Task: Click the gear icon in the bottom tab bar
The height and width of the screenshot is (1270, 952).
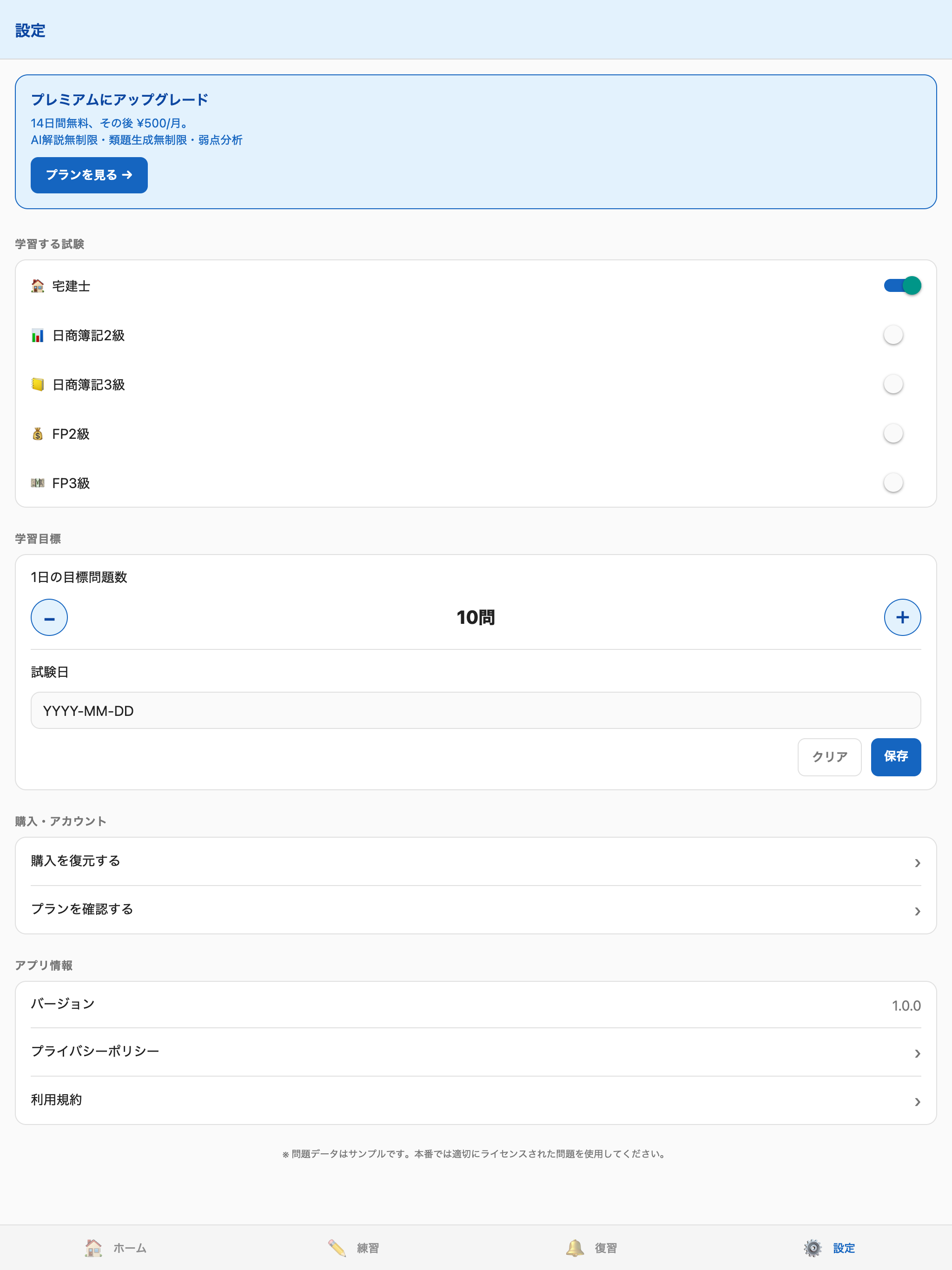Action: tap(813, 1248)
